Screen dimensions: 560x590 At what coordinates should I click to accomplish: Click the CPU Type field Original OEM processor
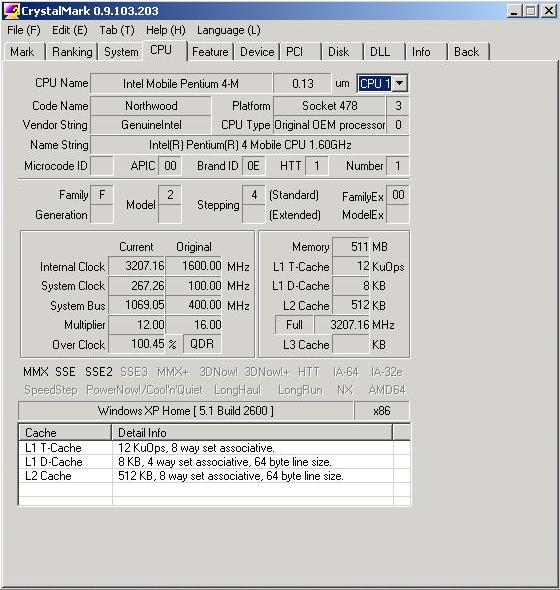coord(330,125)
